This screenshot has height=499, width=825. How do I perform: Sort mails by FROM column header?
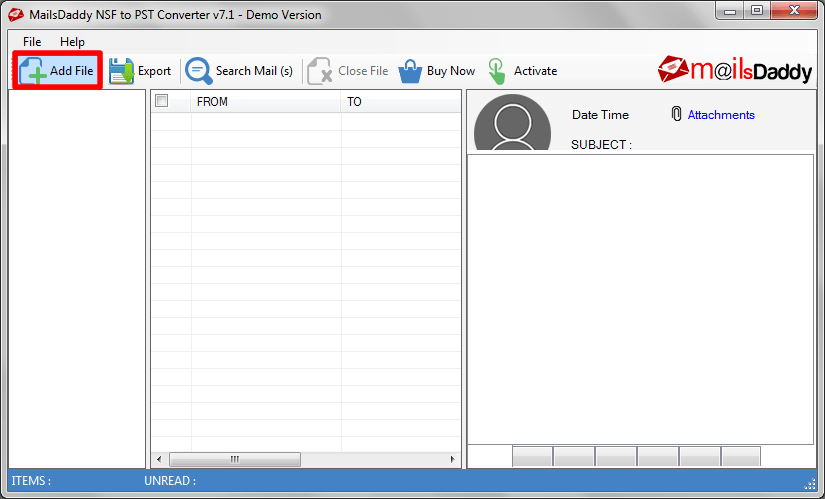(265, 102)
